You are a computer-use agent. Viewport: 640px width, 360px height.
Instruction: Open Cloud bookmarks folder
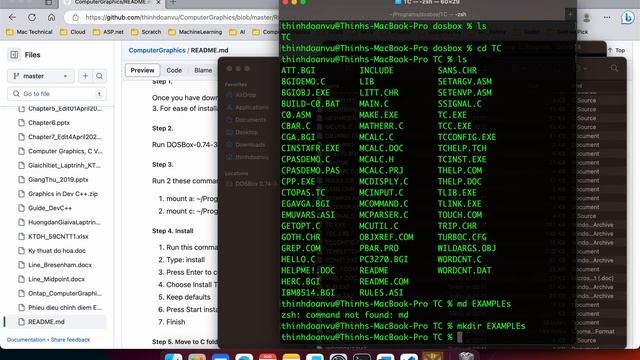[73, 32]
